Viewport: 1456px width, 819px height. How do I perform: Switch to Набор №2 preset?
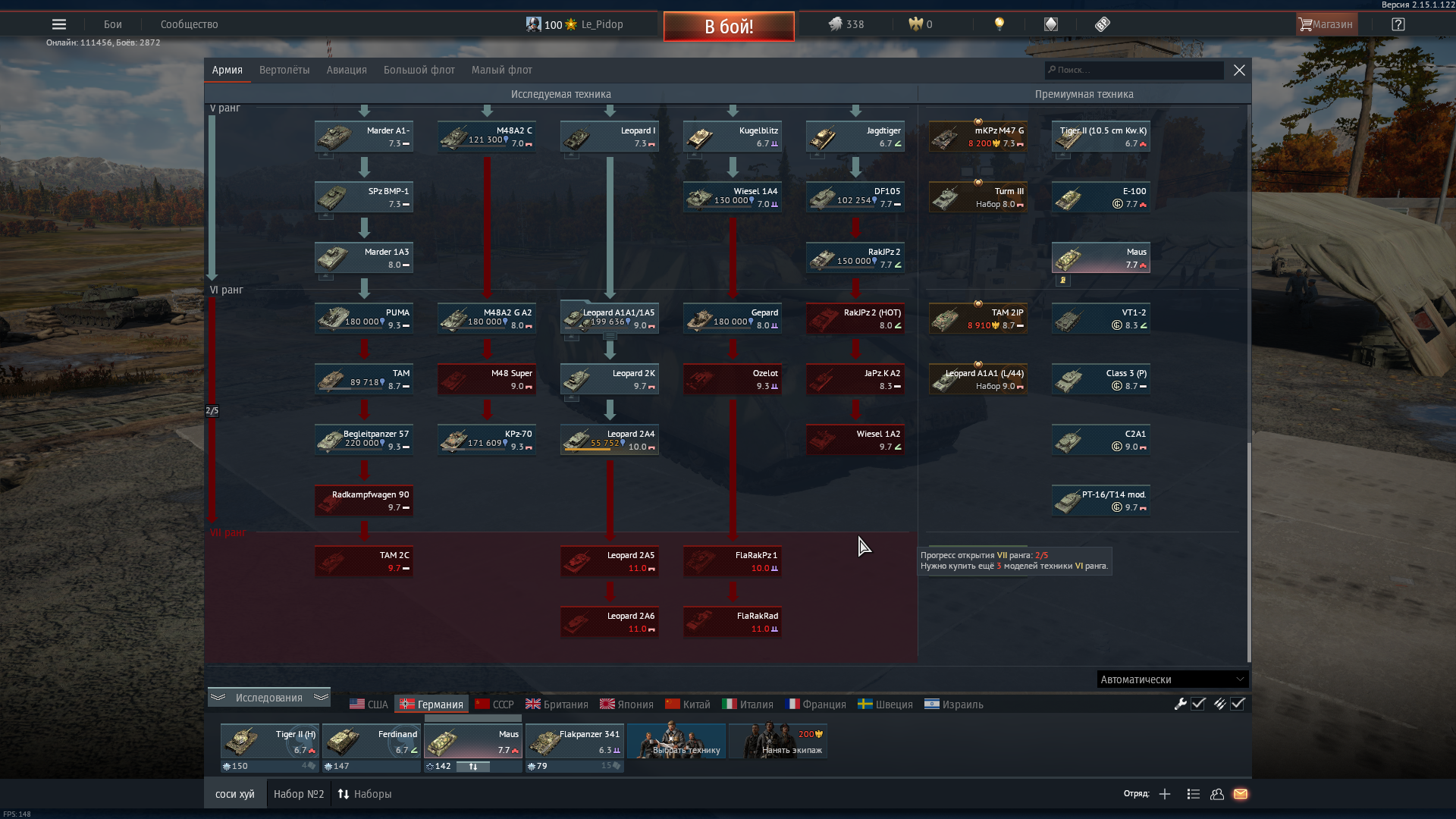coord(299,794)
